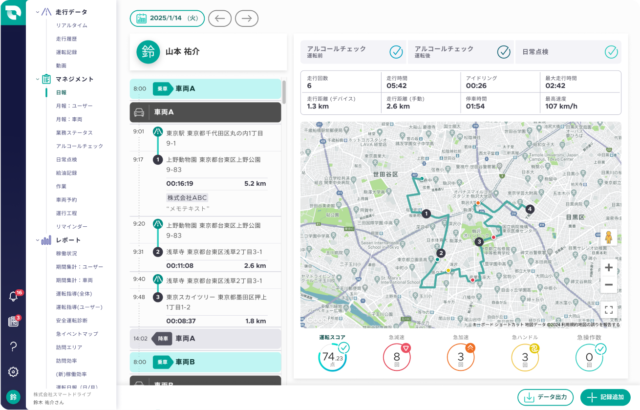
Task: Click map waypoint marker 4
Action: click(530, 209)
